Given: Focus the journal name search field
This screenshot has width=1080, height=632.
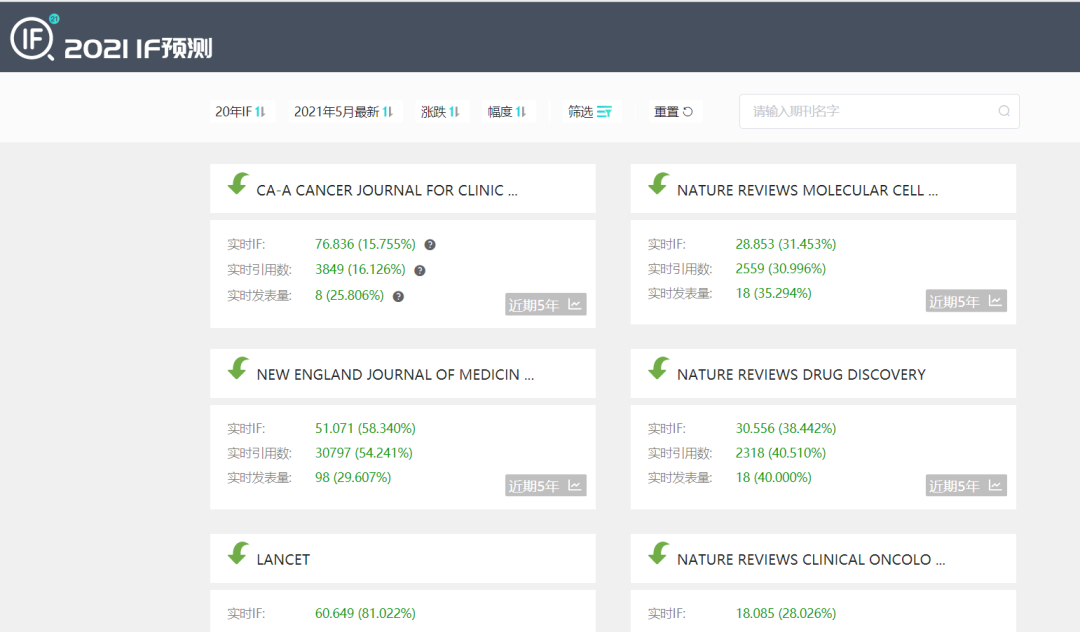Looking at the screenshot, I should pyautogui.click(x=879, y=112).
